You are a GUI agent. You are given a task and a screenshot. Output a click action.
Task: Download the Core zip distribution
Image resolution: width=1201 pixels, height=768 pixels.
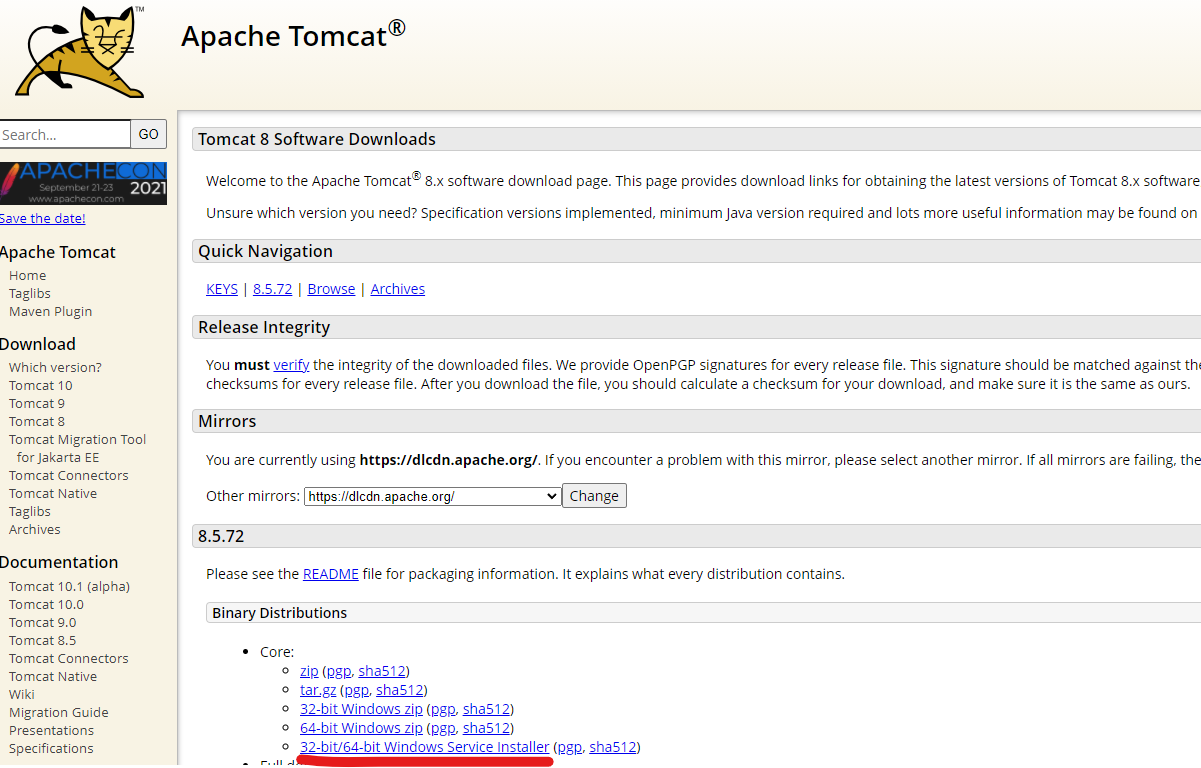tap(309, 671)
